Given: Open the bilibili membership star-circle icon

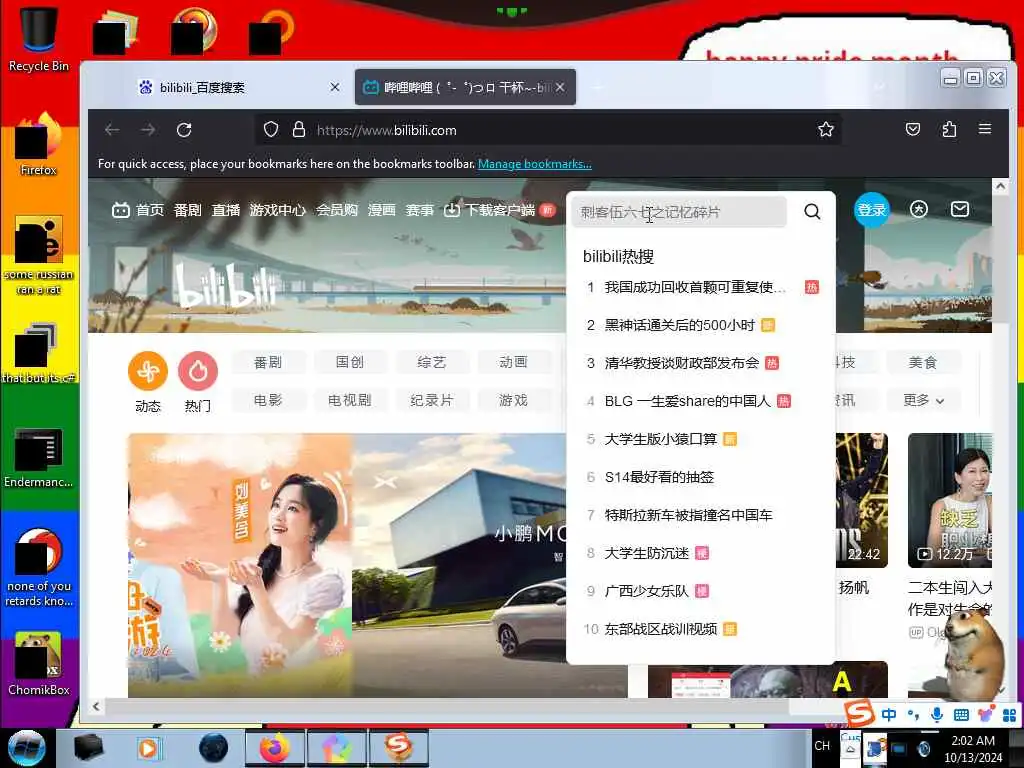Looking at the screenshot, I should point(919,210).
